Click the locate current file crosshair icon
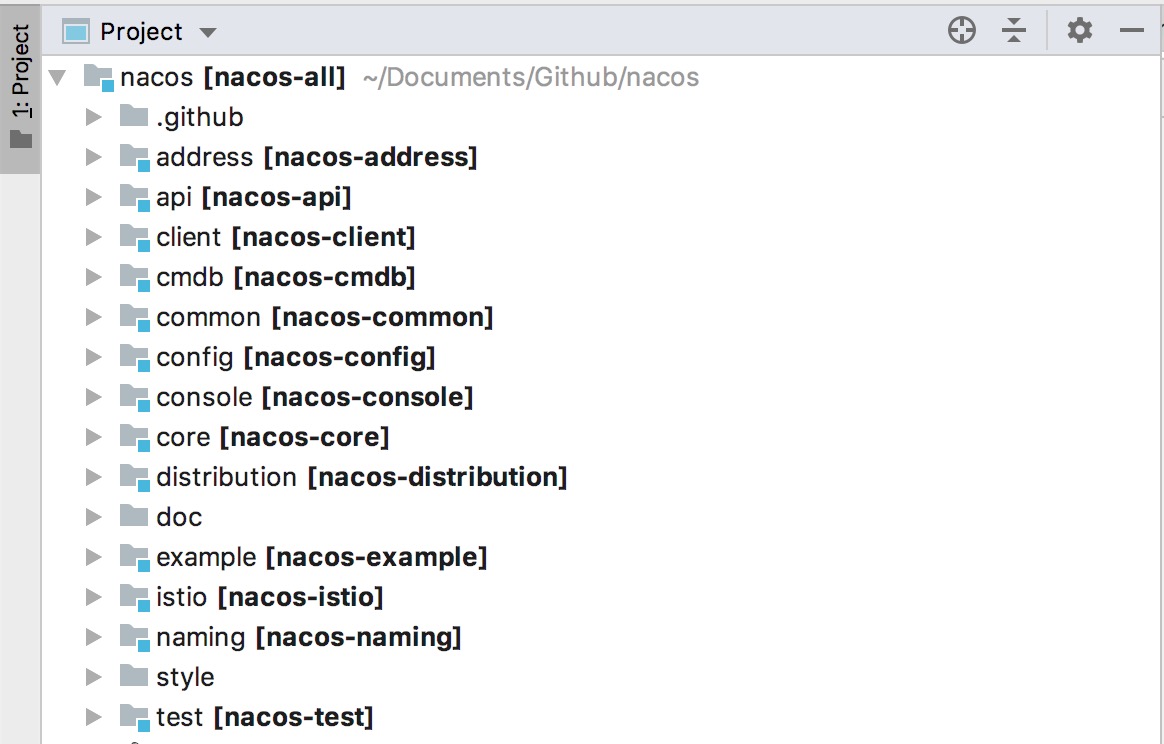Image resolution: width=1164 pixels, height=744 pixels. [962, 31]
